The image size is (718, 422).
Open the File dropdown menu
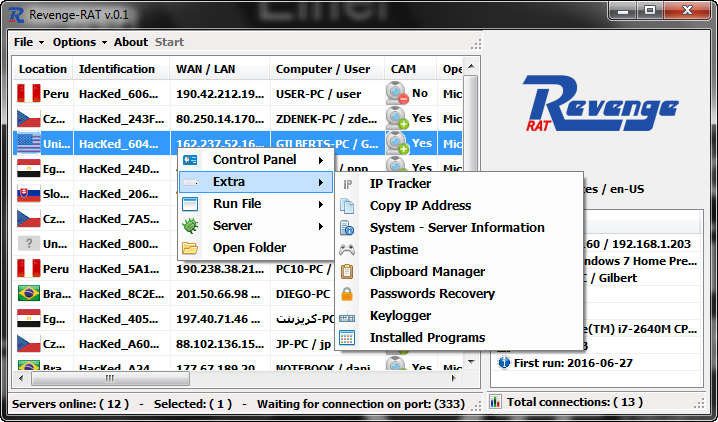[28, 42]
